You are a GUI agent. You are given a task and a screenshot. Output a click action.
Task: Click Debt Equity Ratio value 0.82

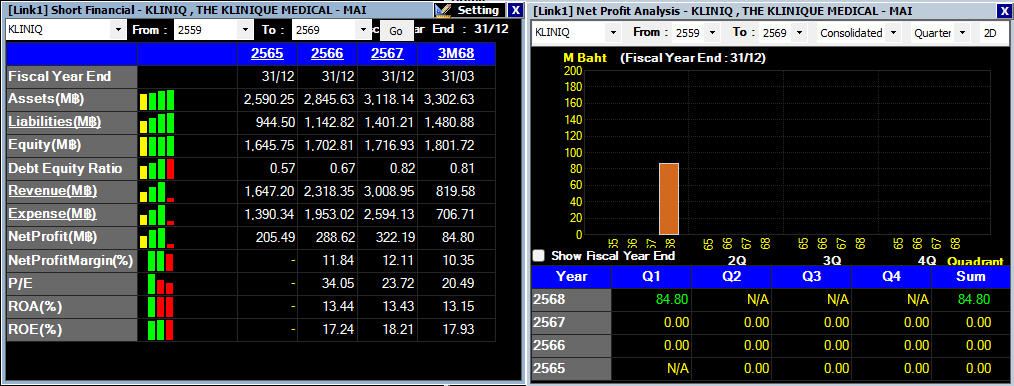(x=403, y=169)
